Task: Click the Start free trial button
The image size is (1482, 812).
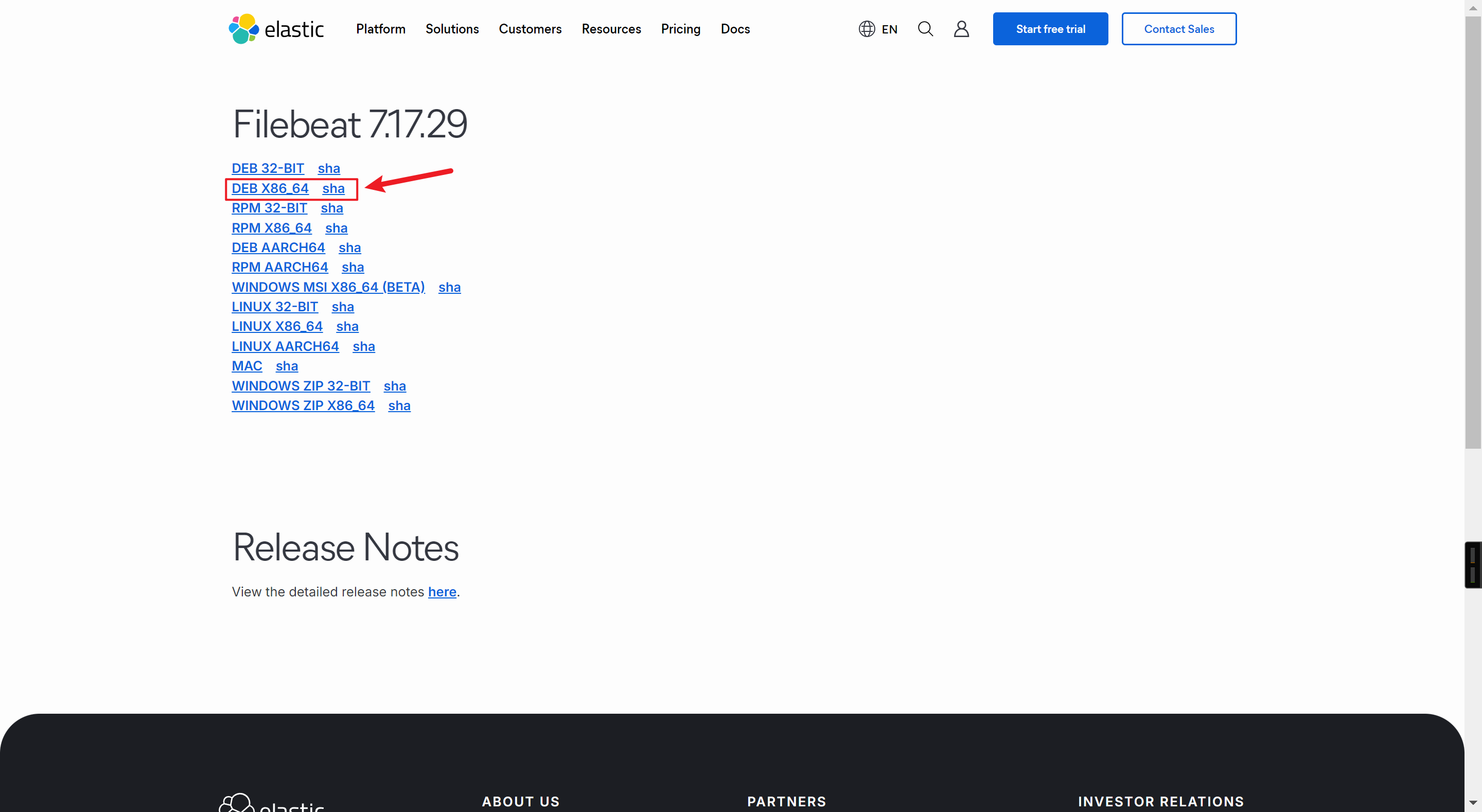Action: pos(1050,29)
